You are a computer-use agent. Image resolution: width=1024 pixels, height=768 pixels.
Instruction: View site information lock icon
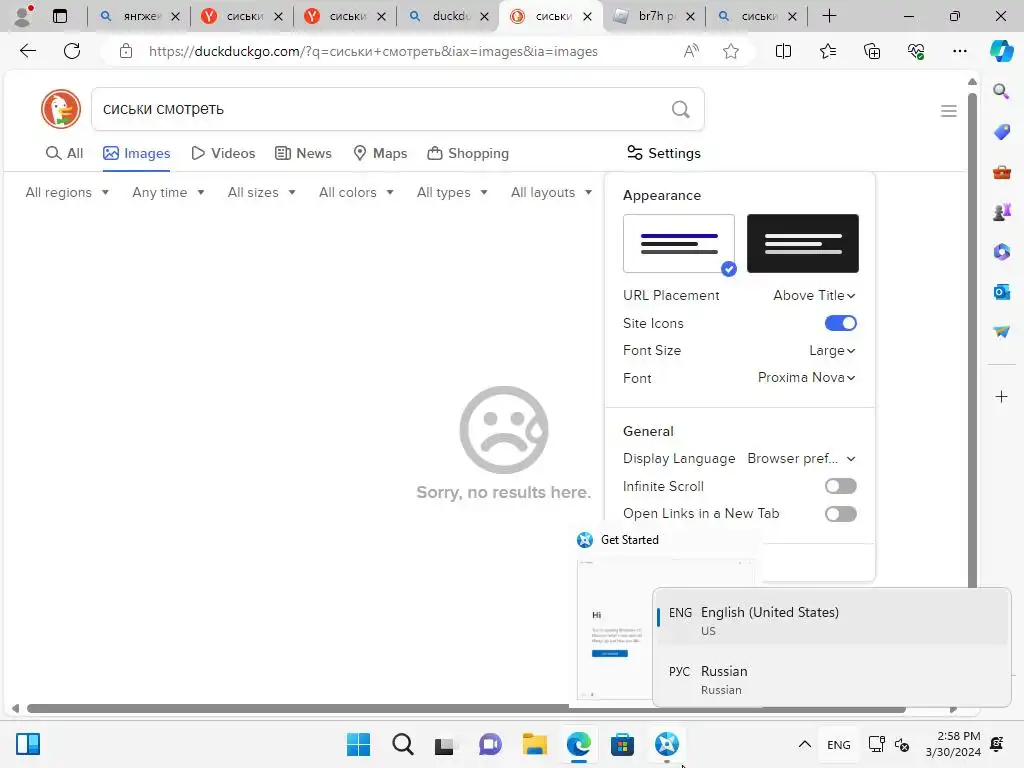[x=126, y=51]
